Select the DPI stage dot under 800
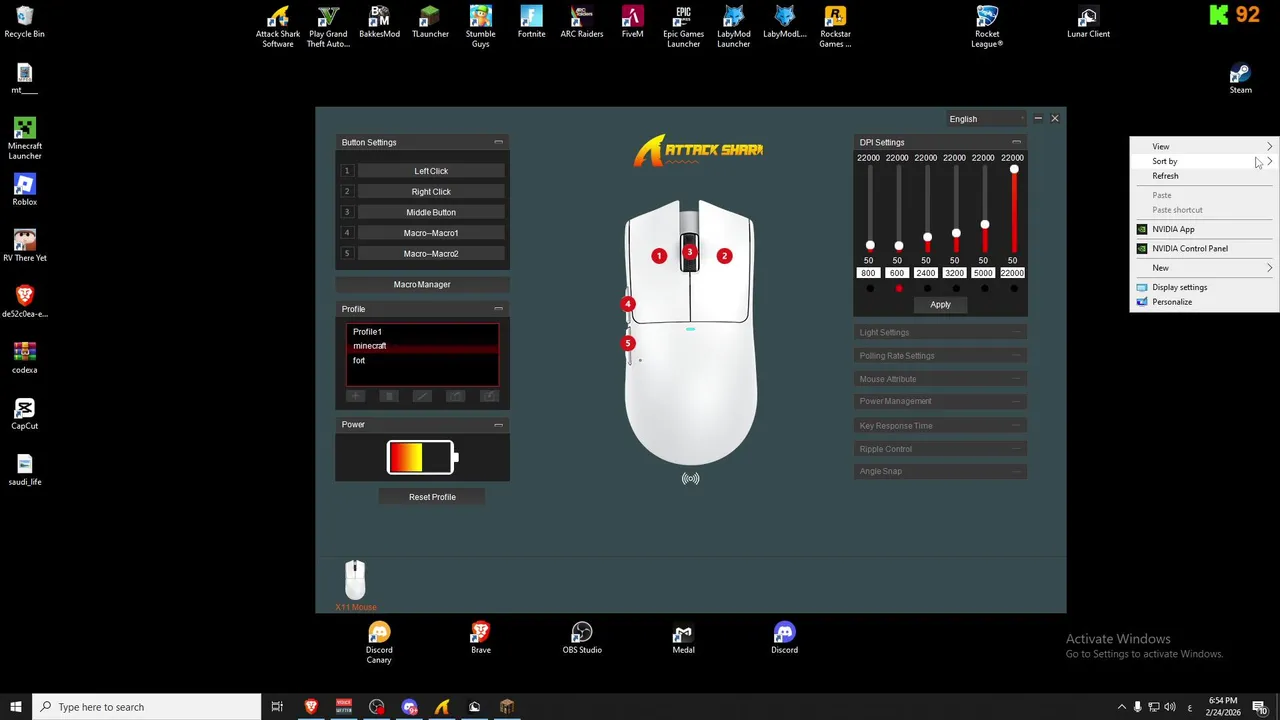Screen dimensions: 1280x720 click(x=870, y=289)
